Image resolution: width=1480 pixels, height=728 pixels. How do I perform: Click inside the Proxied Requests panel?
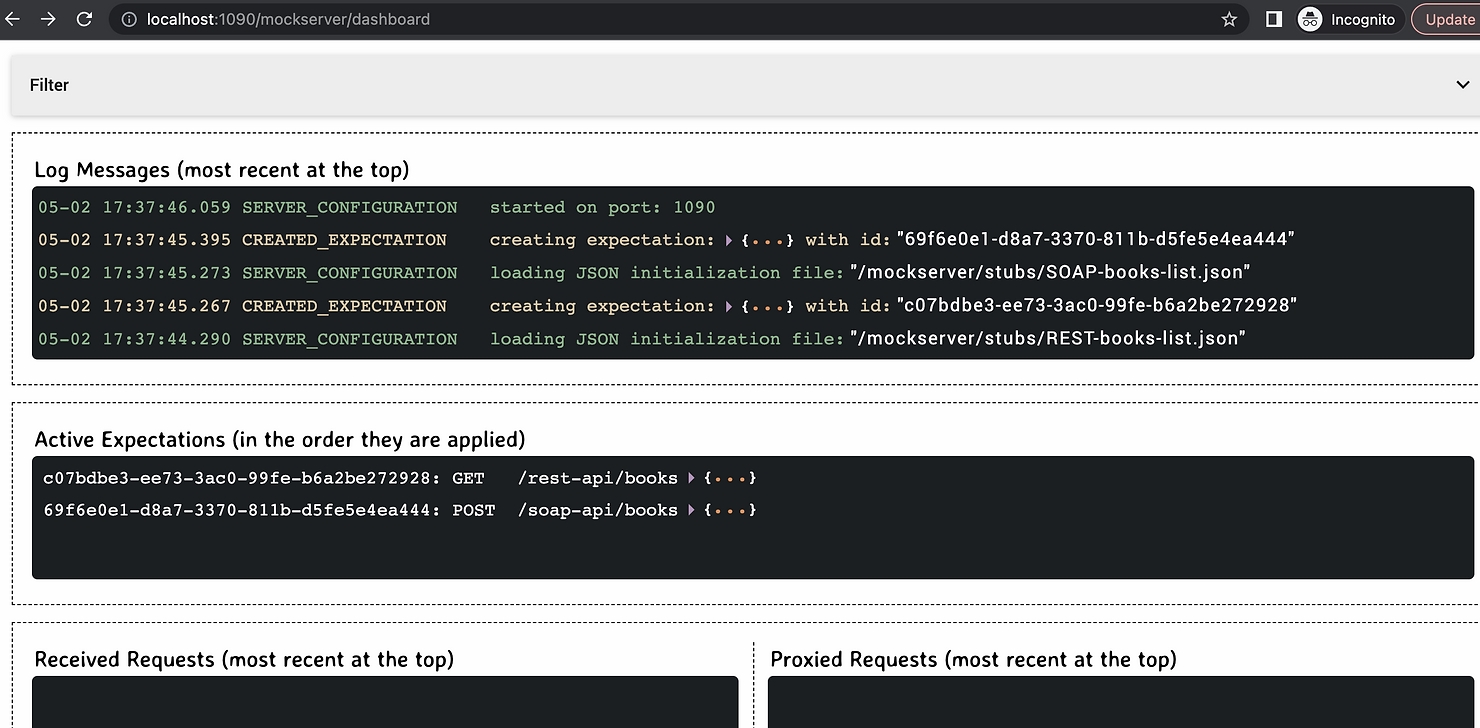pos(1120,703)
